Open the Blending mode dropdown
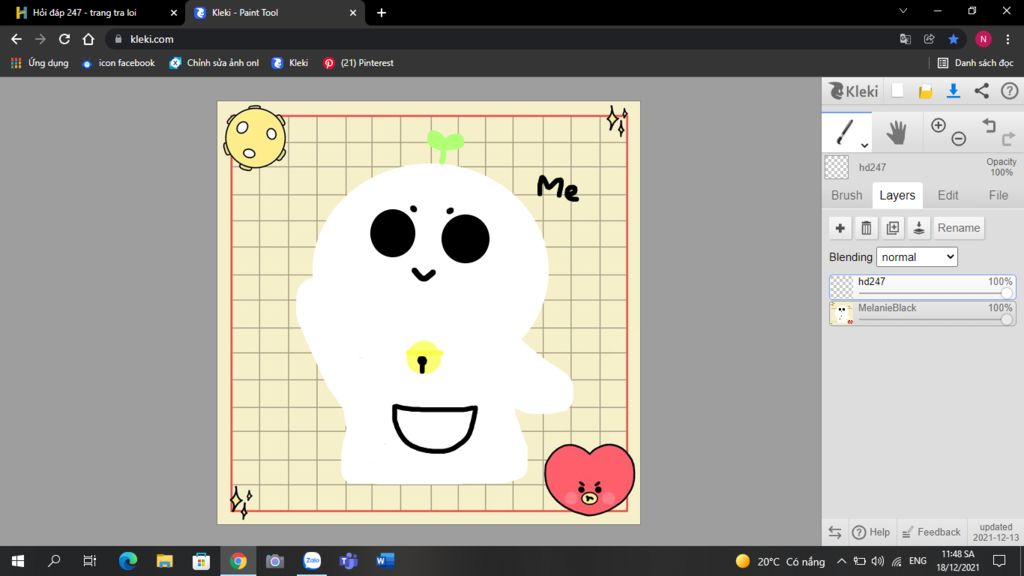This screenshot has width=1024, height=576. click(917, 257)
